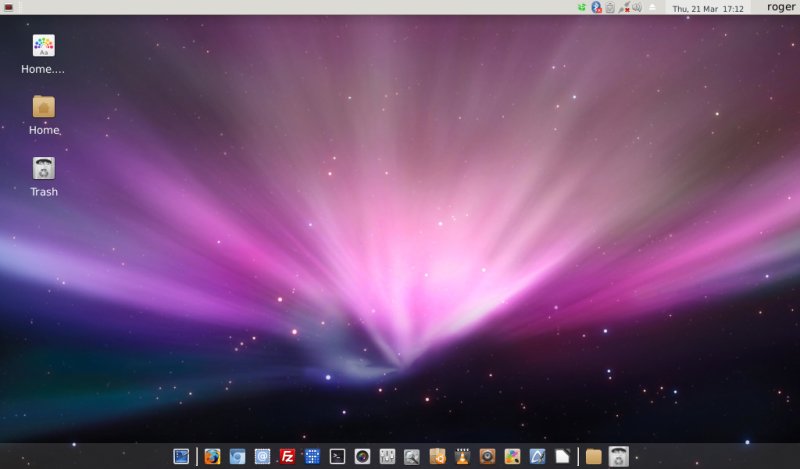
Task: Open the Chromium browser dock icon
Action: (237, 456)
